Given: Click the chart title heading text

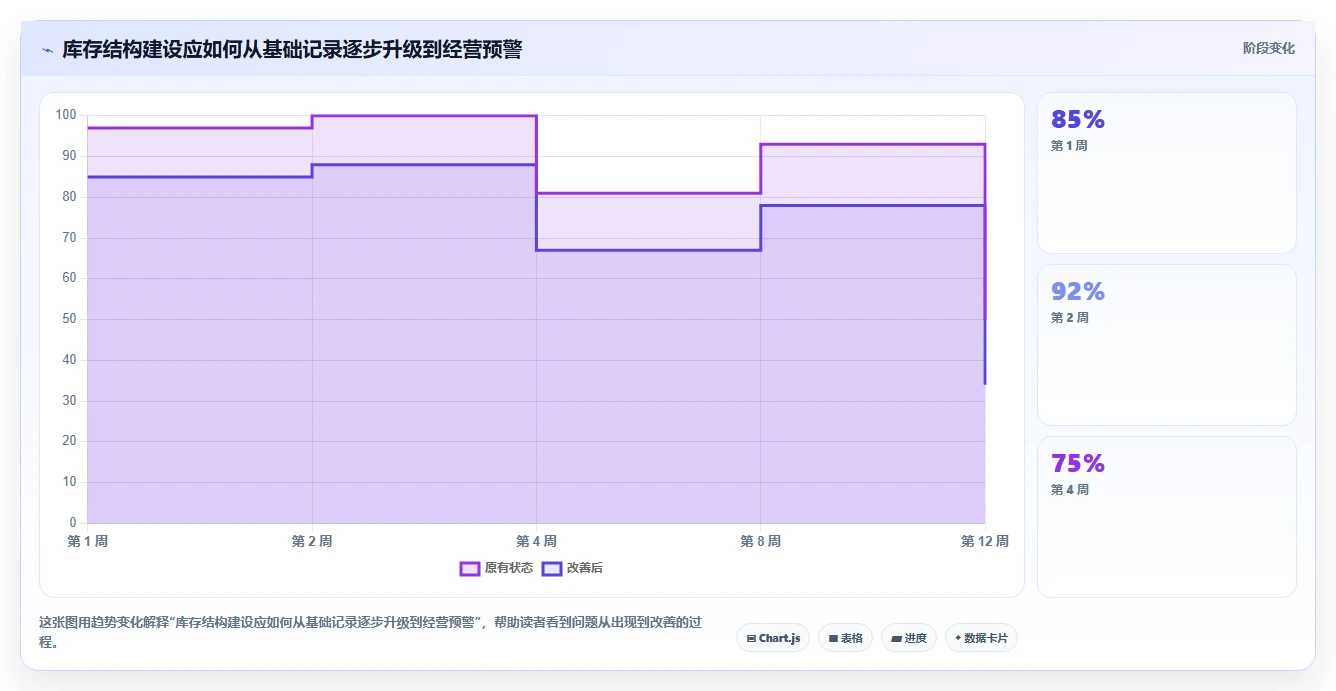Looking at the screenshot, I should coord(292,50).
